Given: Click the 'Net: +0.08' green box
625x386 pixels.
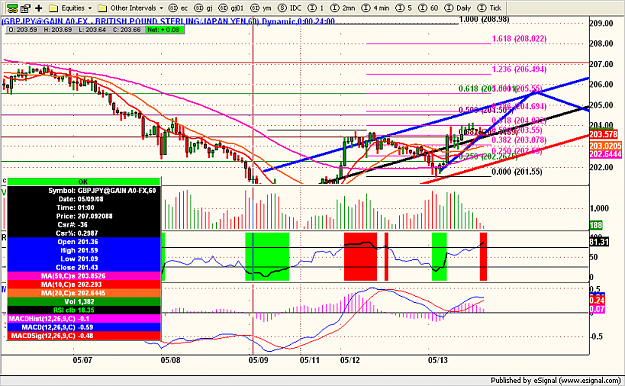Looking at the screenshot, I should tap(165, 30).
